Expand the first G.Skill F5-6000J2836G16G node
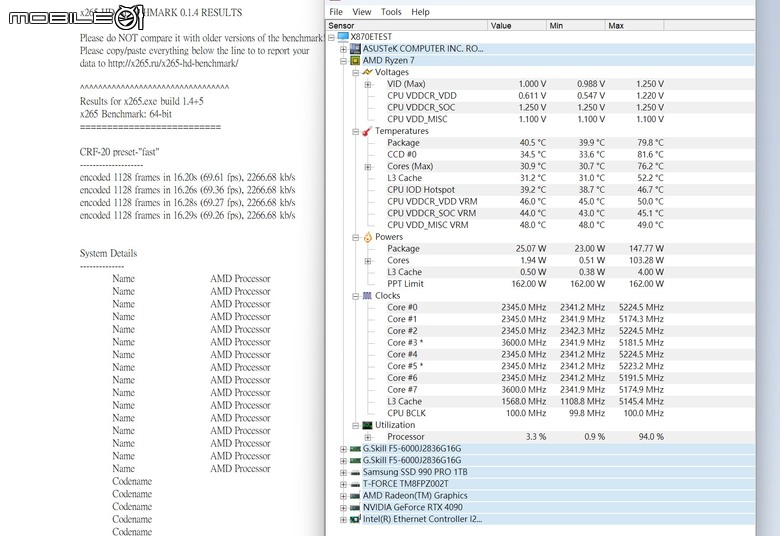Image resolution: width=780 pixels, height=536 pixels. coord(343,449)
